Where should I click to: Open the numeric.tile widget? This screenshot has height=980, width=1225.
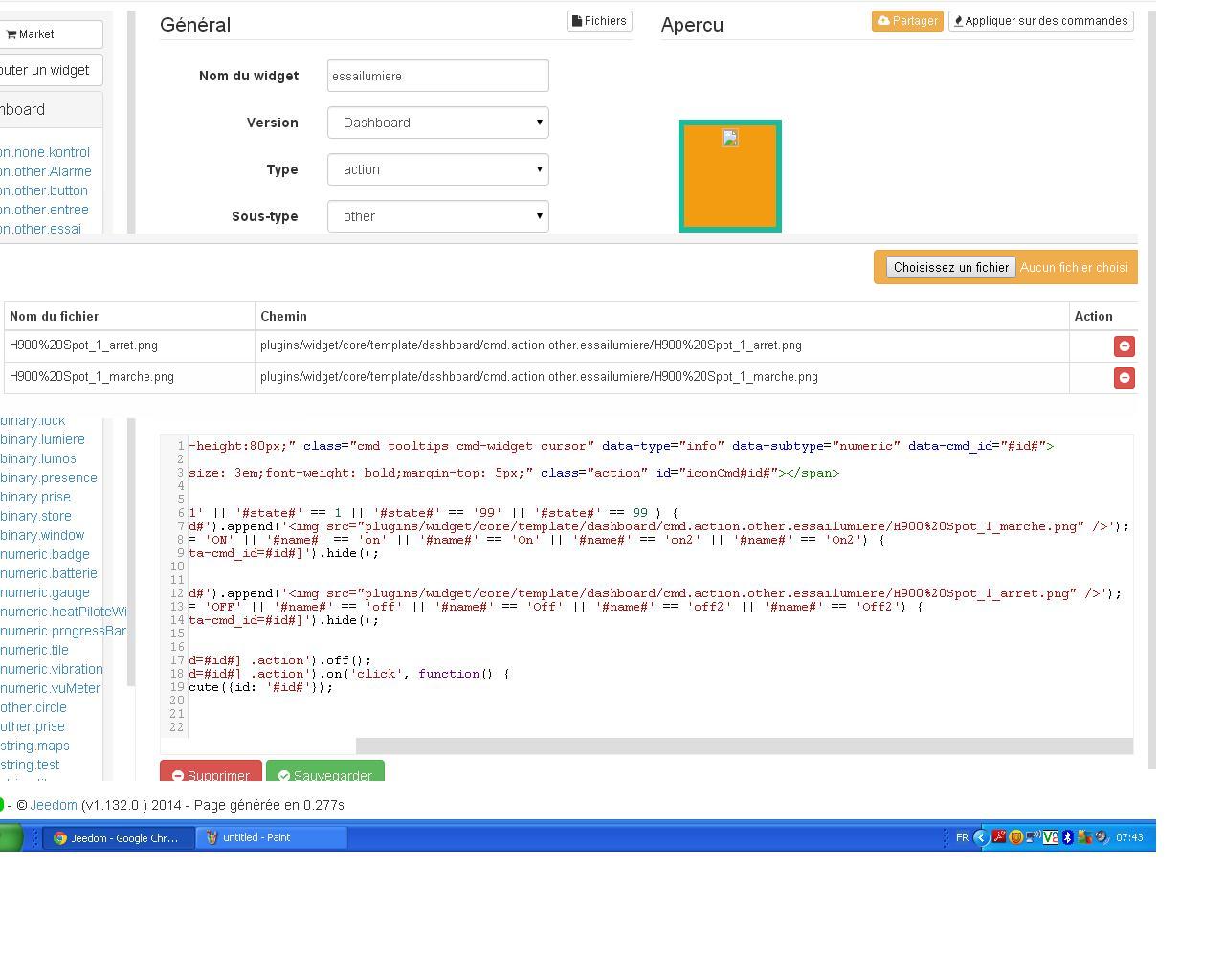(34, 650)
